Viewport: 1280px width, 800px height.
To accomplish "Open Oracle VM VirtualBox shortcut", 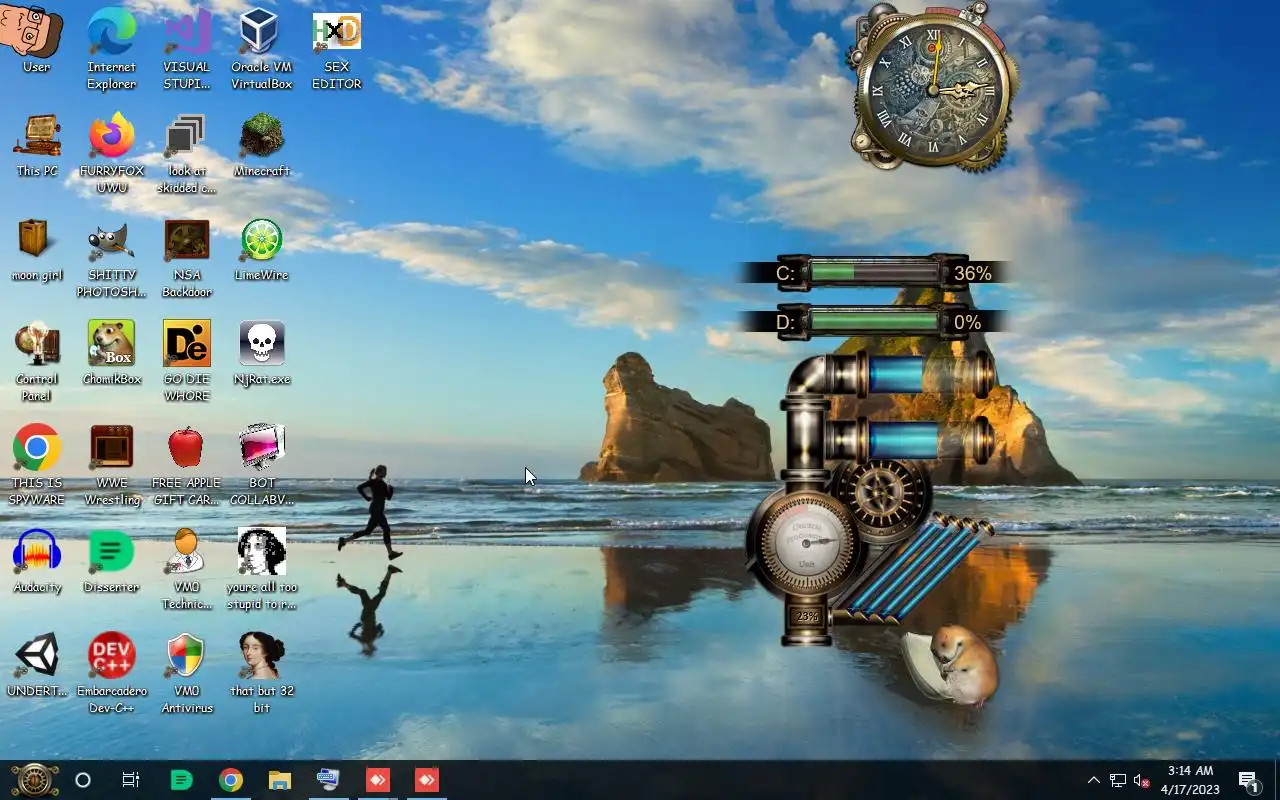I will (261, 50).
